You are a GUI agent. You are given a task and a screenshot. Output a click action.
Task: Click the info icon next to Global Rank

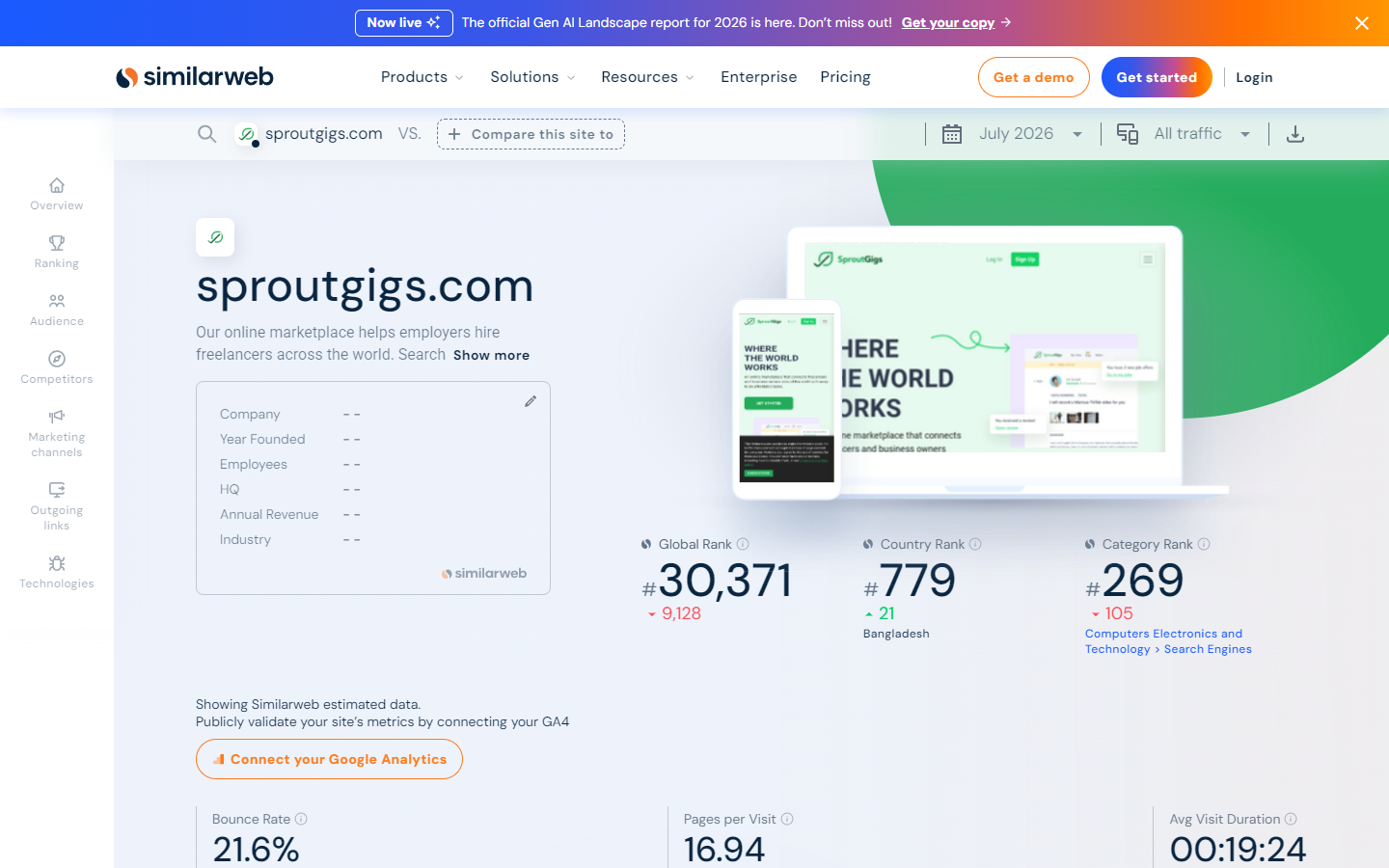[743, 544]
